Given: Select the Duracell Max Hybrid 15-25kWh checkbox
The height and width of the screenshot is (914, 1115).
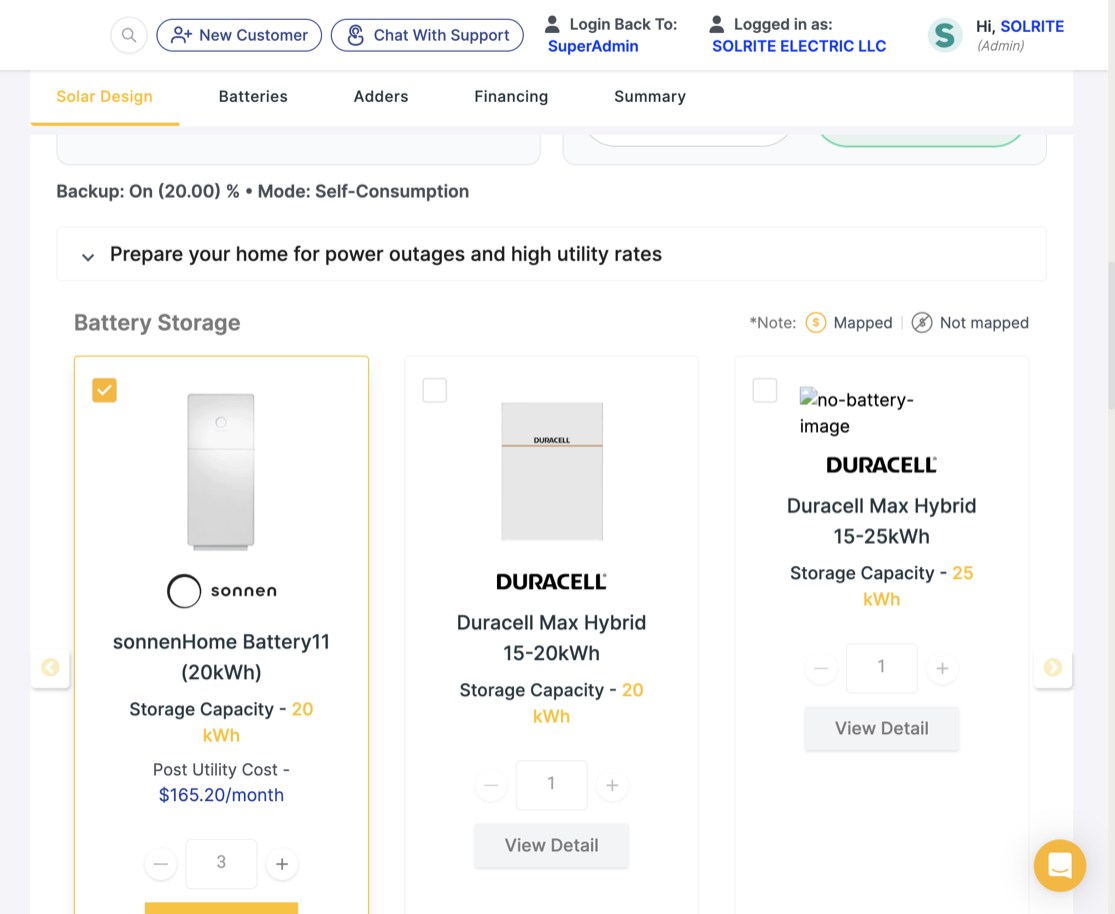Looking at the screenshot, I should (x=764, y=390).
